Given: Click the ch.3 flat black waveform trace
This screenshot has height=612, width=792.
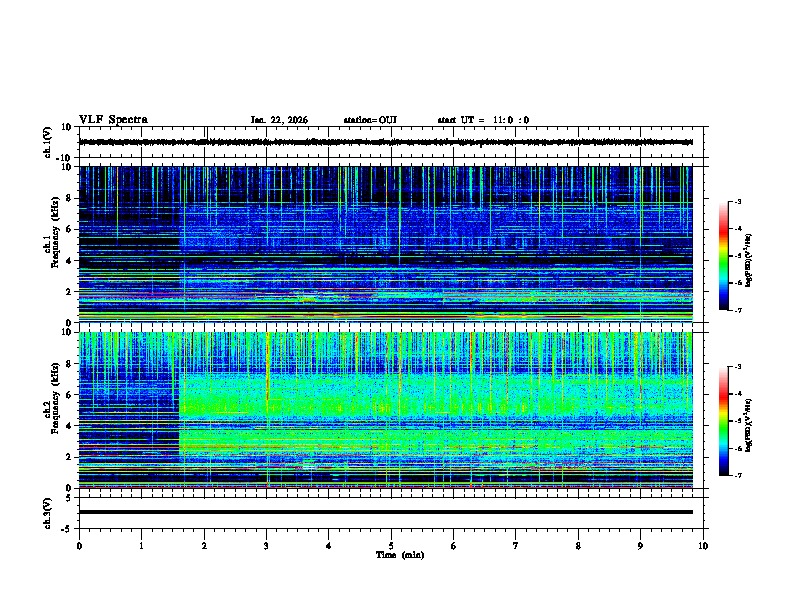Looking at the screenshot, I should click(x=385, y=512).
